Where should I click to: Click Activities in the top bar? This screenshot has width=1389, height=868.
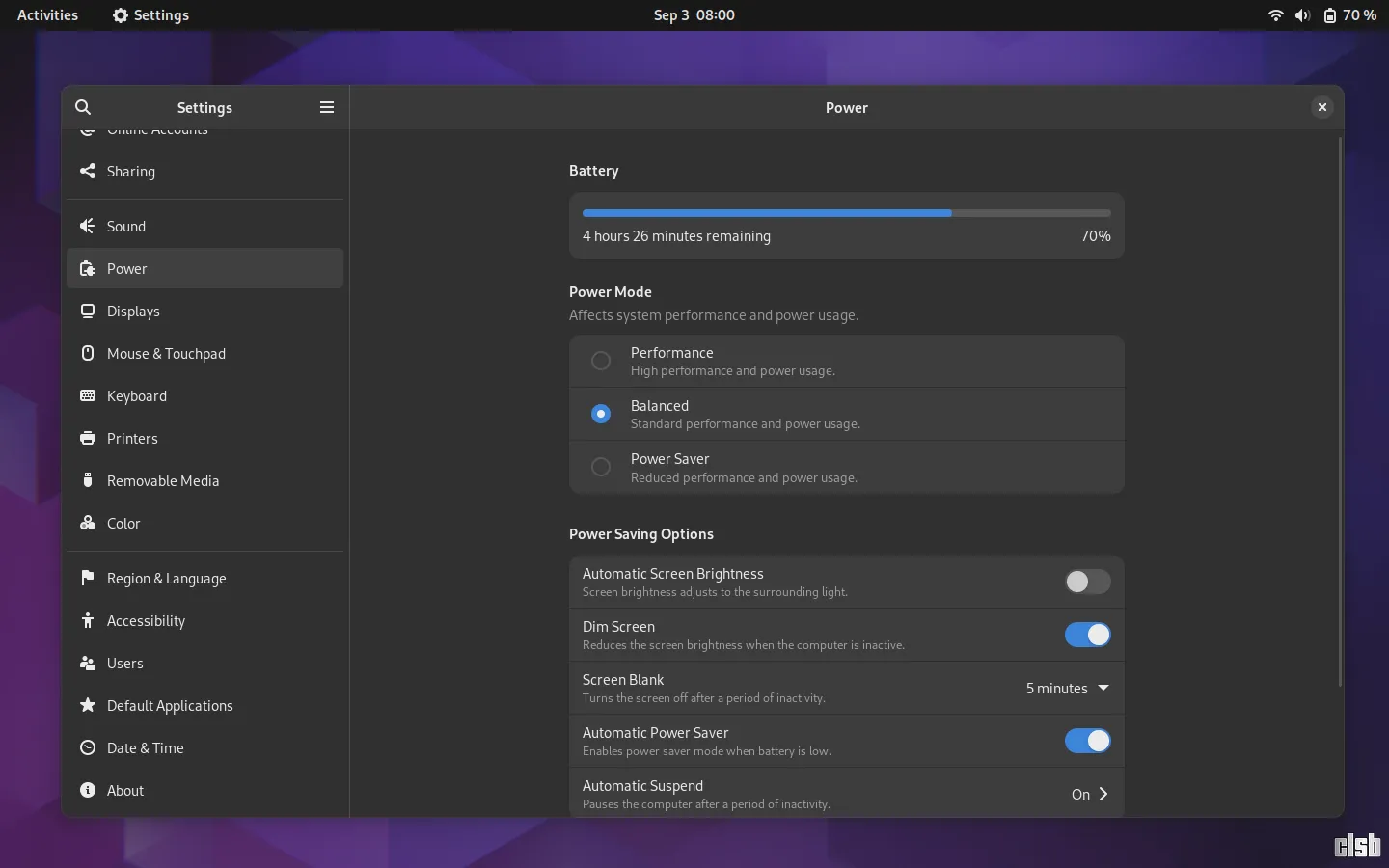click(47, 15)
